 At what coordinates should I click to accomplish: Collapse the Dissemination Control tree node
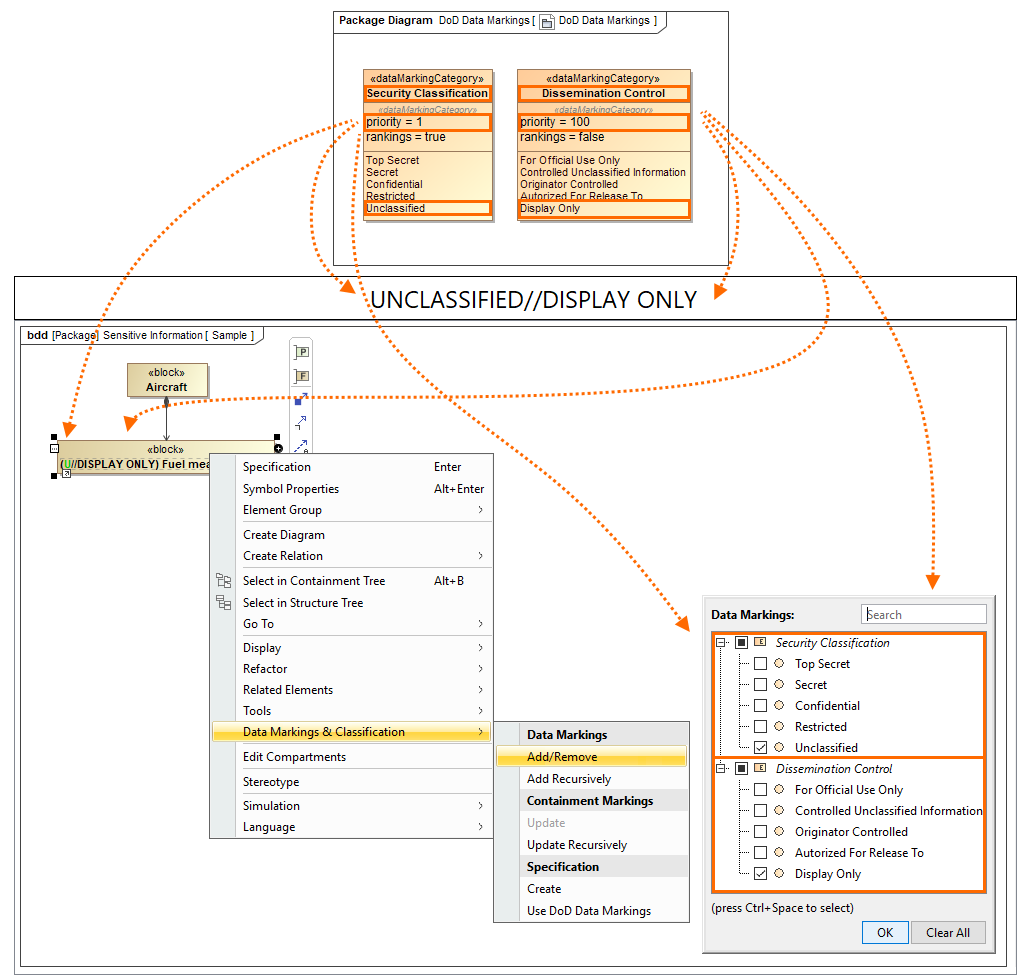[721, 769]
